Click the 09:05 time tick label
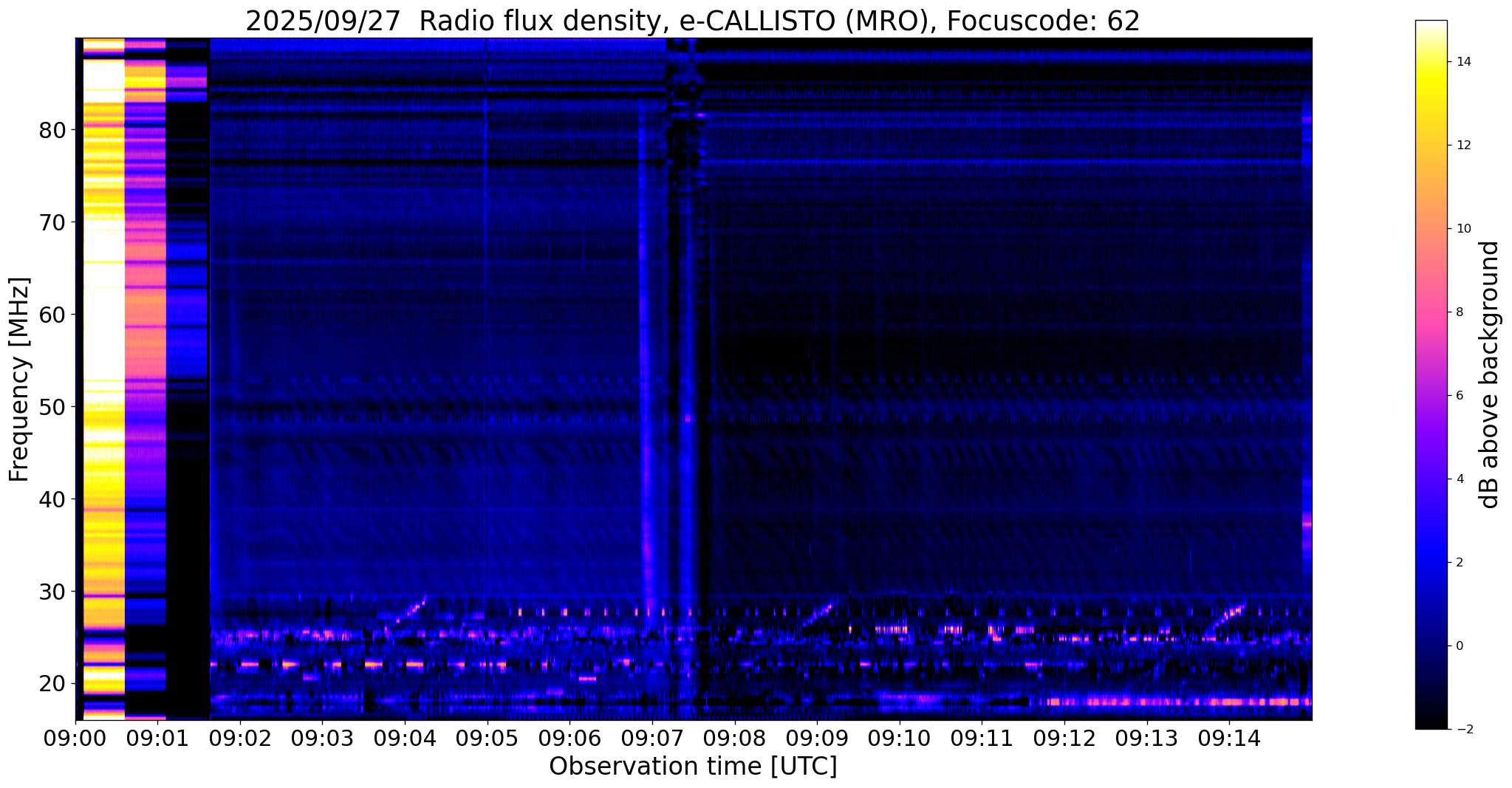Image resolution: width=1512 pixels, height=788 pixels. pyautogui.click(x=487, y=740)
